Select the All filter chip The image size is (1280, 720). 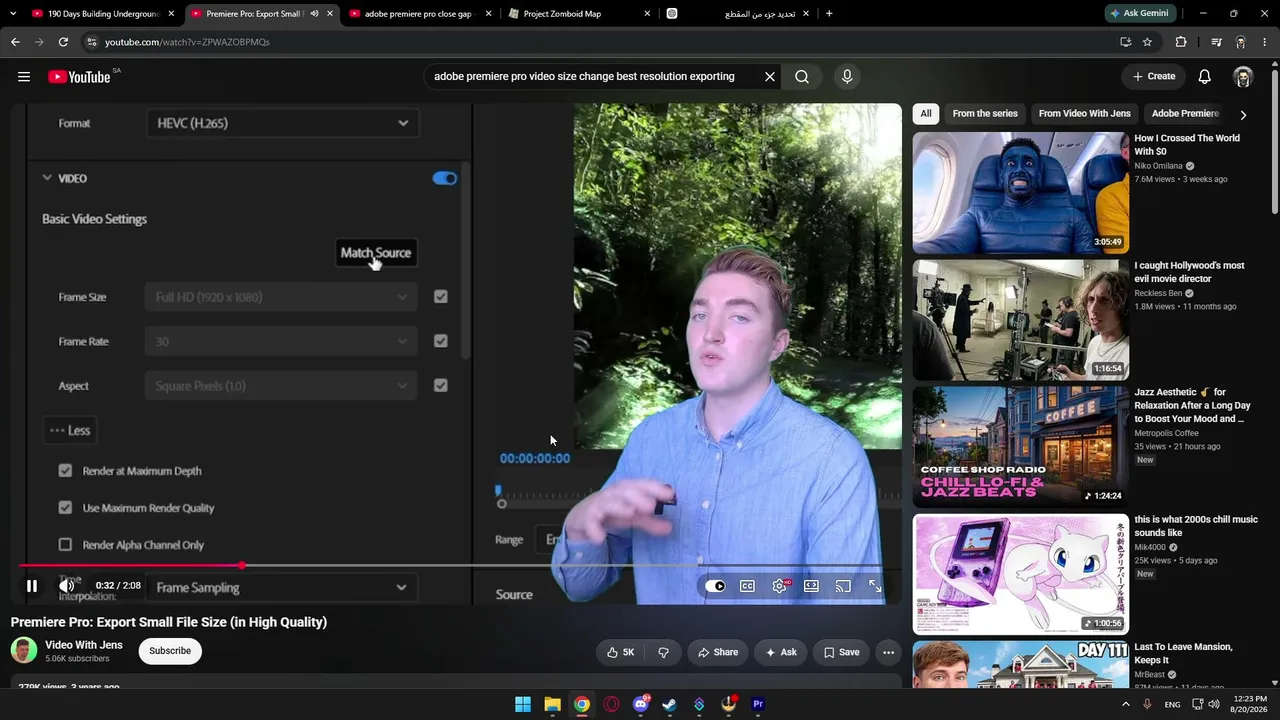coord(926,114)
